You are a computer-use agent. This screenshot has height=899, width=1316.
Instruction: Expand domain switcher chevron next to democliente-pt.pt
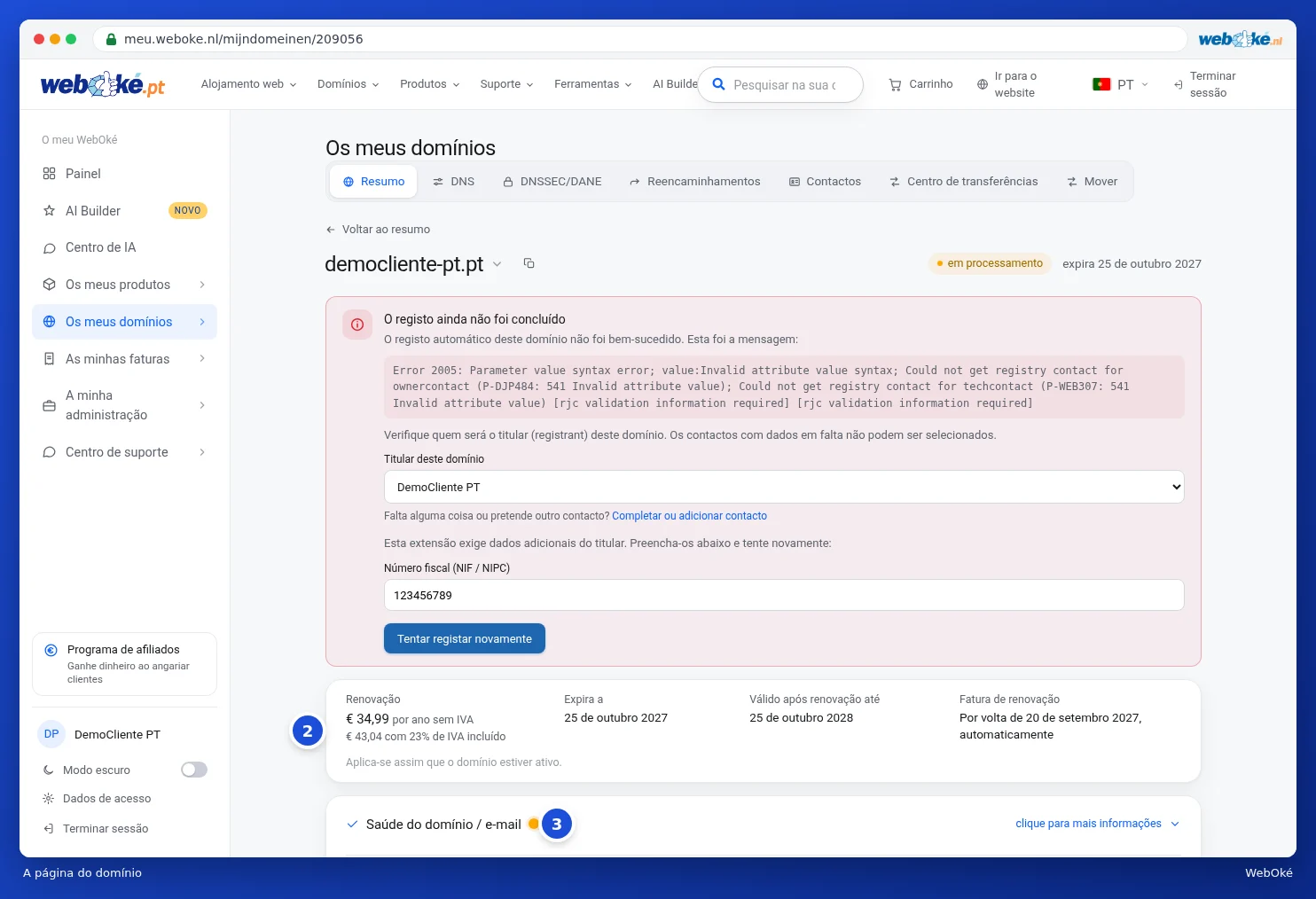pos(497,264)
